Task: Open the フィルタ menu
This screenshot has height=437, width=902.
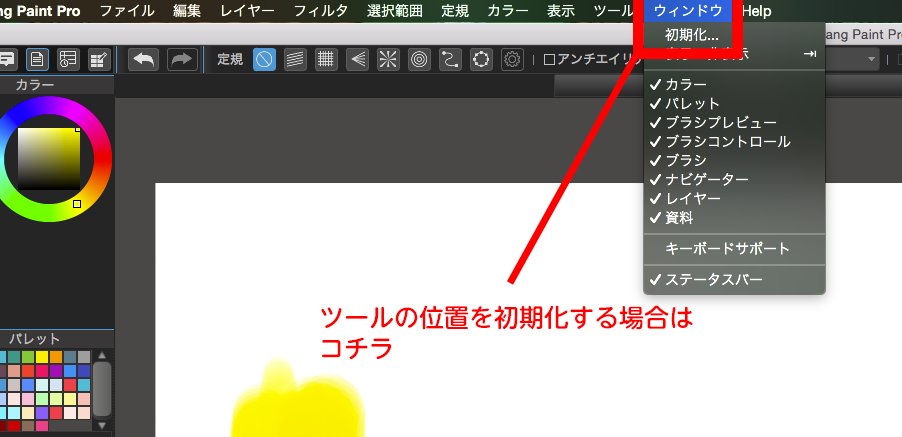Action: point(321,11)
